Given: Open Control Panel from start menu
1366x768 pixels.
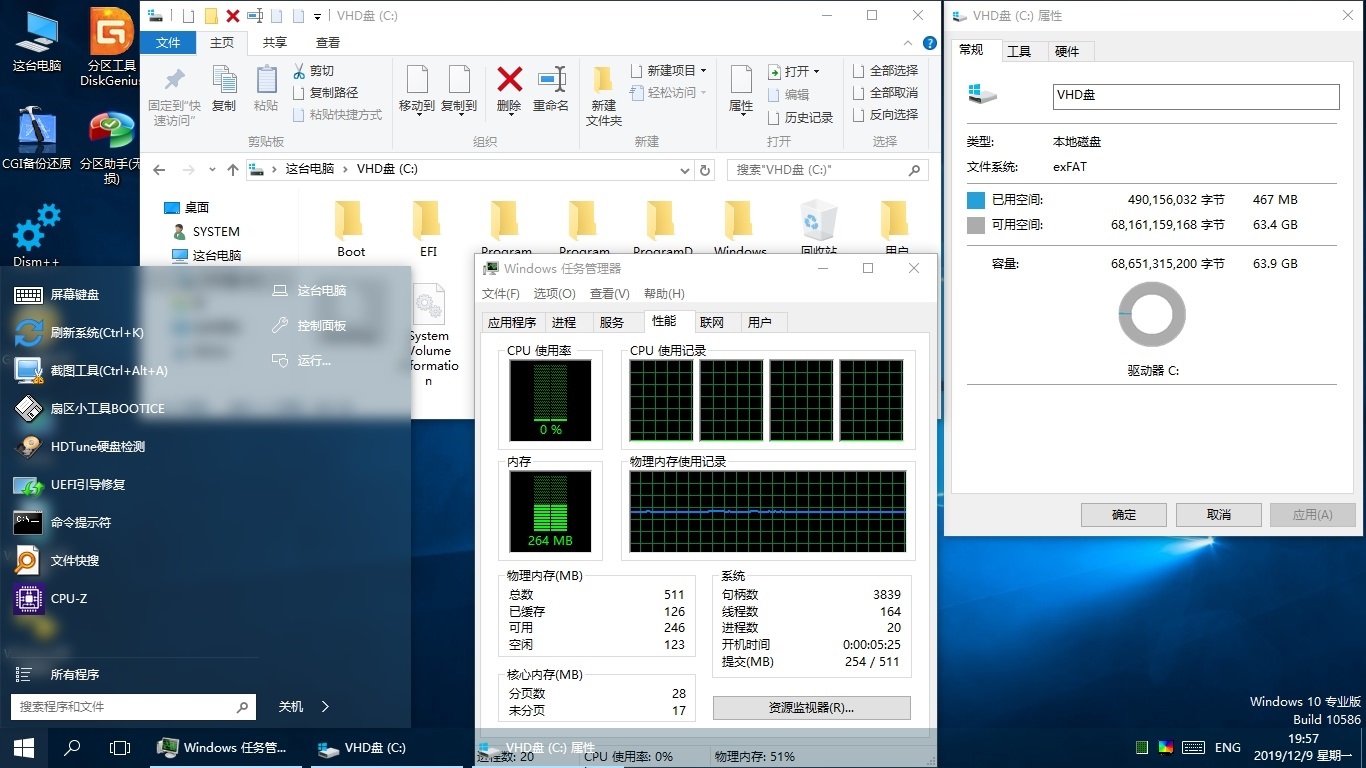Looking at the screenshot, I should pyautogui.click(x=309, y=326).
